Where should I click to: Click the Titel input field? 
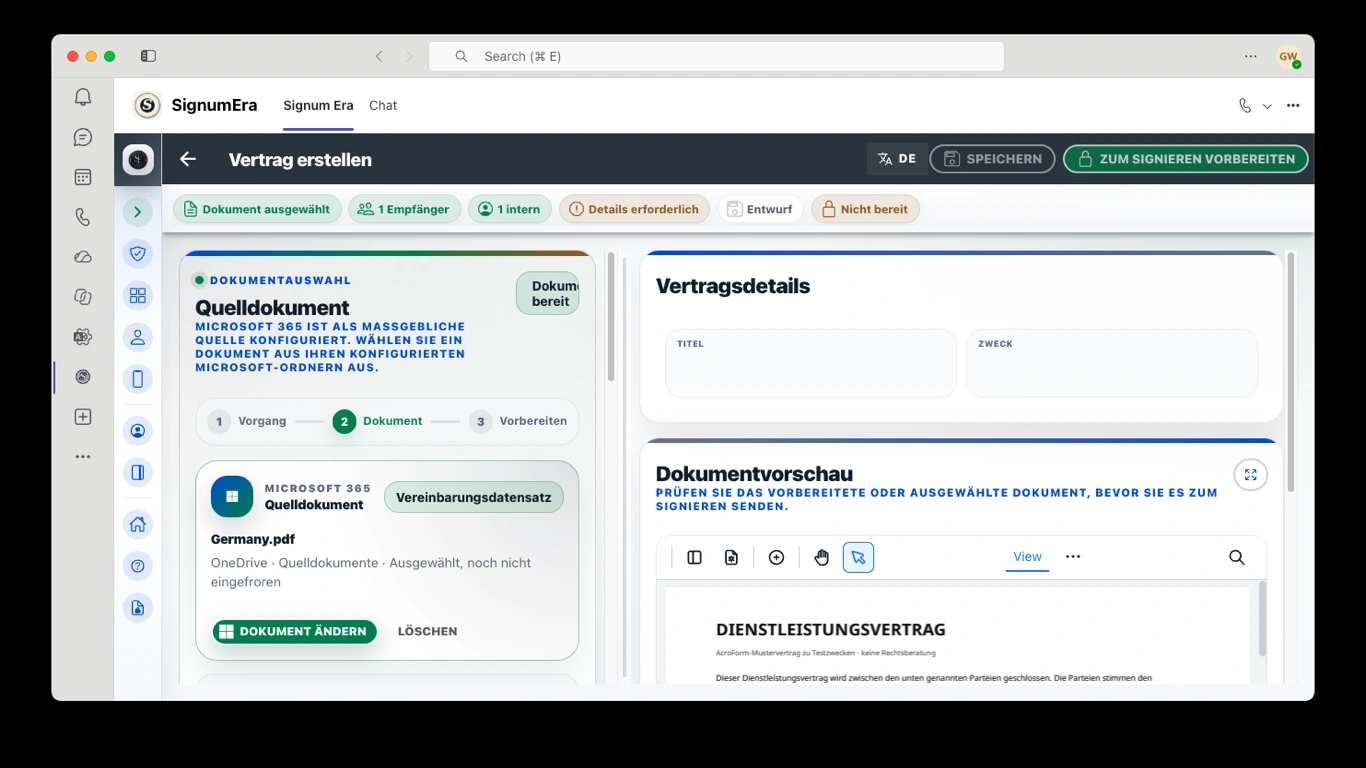[811, 363]
